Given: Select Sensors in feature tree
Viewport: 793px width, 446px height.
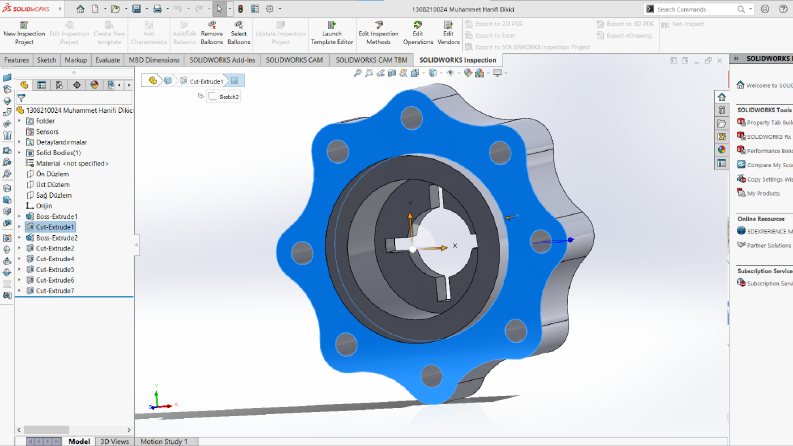Looking at the screenshot, I should point(47,131).
